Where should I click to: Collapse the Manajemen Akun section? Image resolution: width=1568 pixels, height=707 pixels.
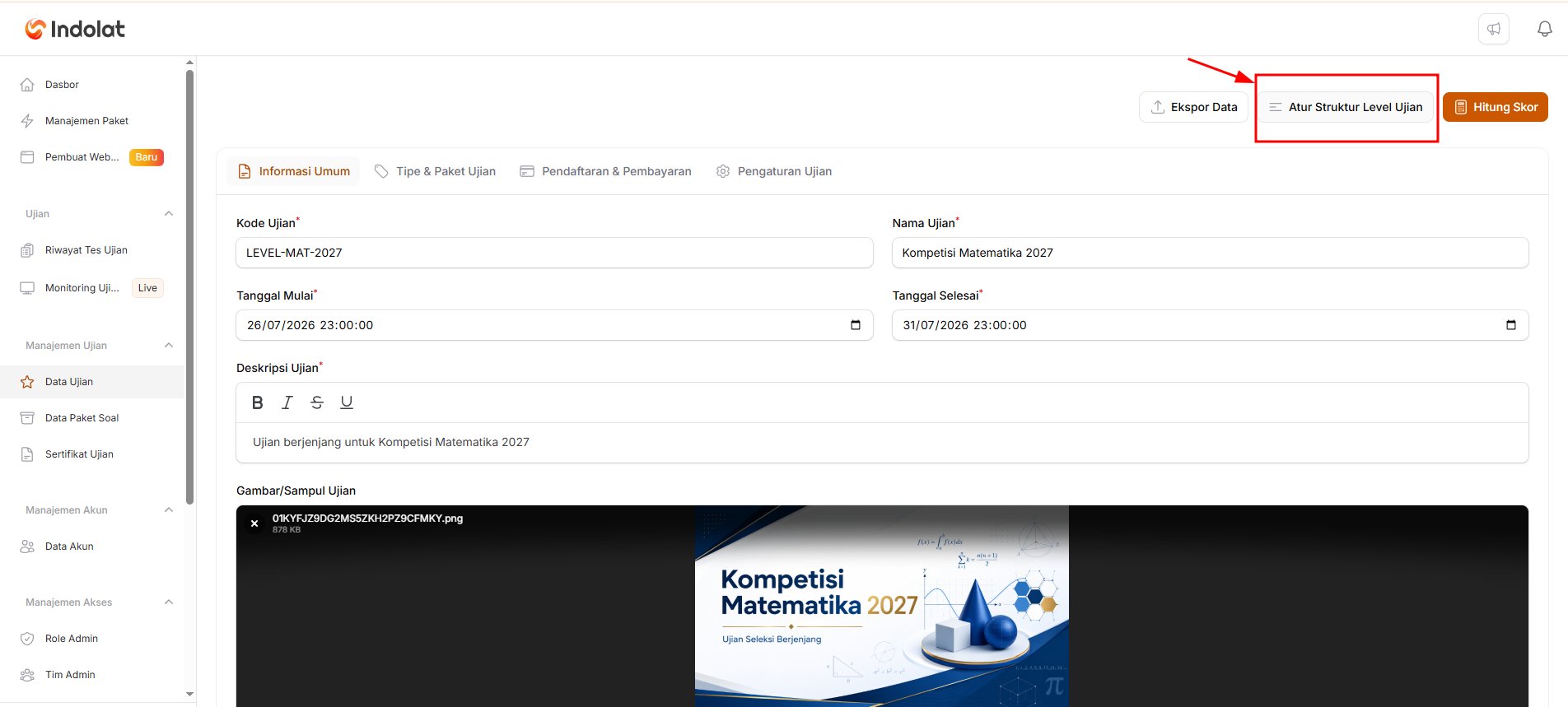tap(169, 510)
